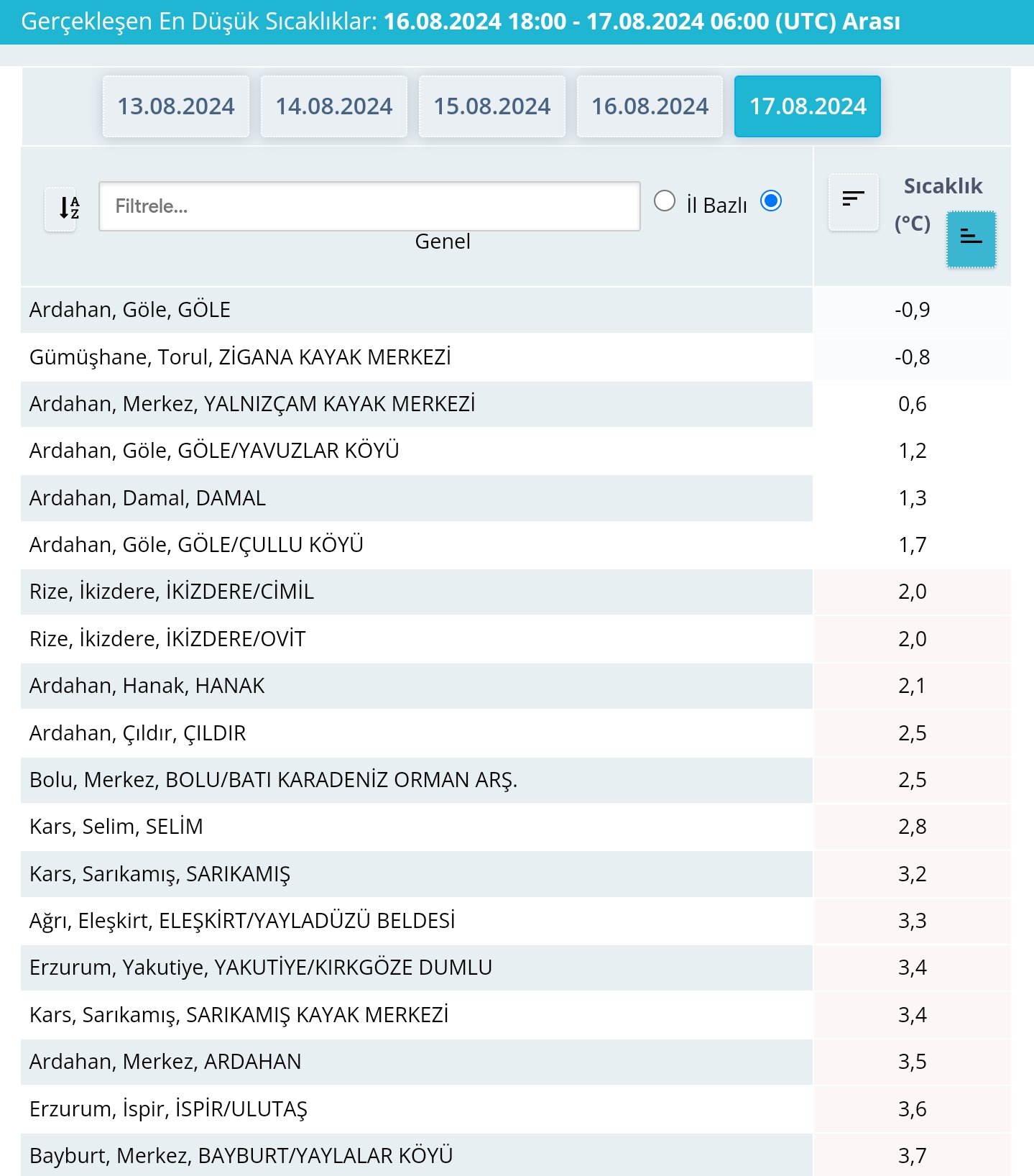Focus the Filtrele search field
The image size is (1034, 1176).
(x=369, y=206)
